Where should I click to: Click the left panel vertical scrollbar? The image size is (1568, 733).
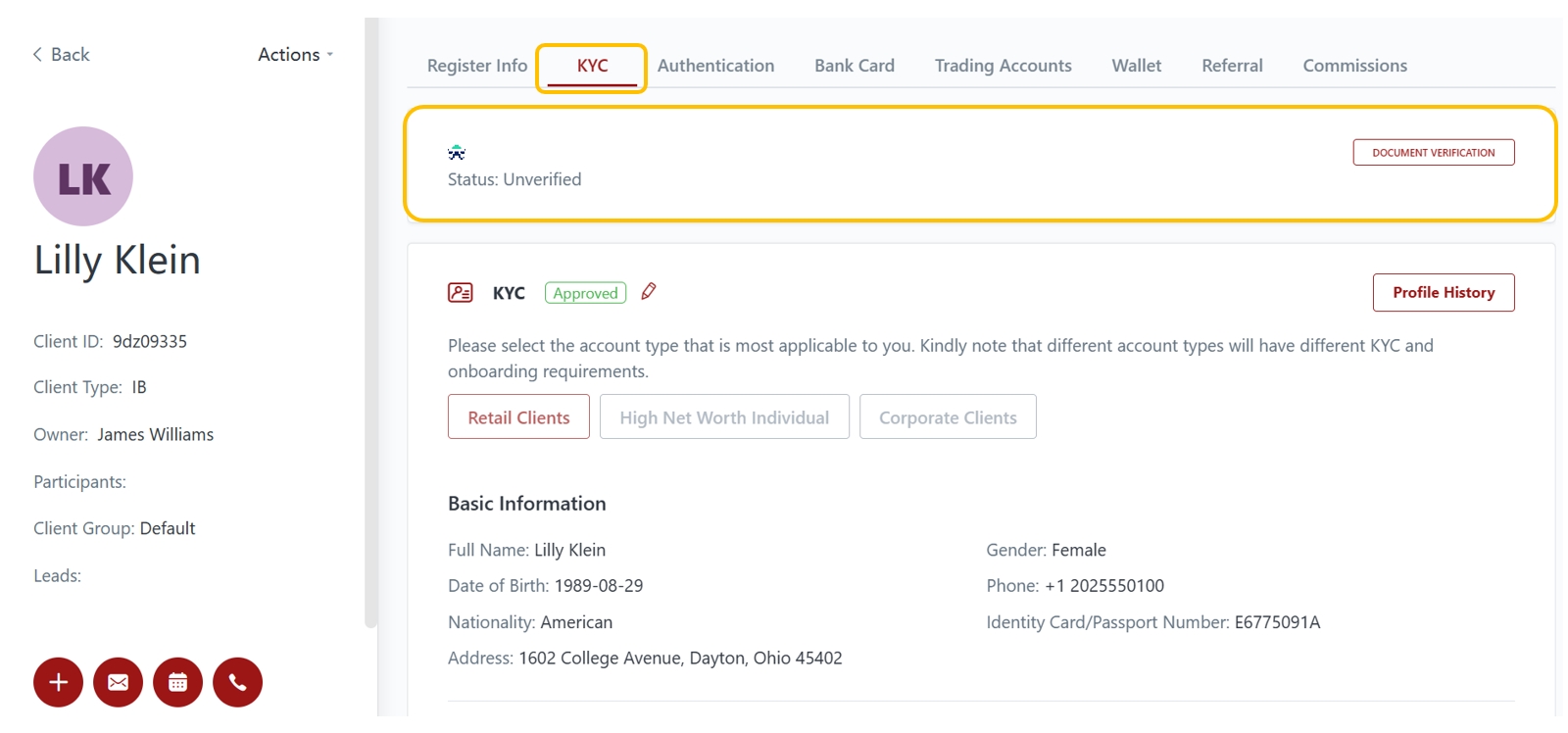coord(370,323)
